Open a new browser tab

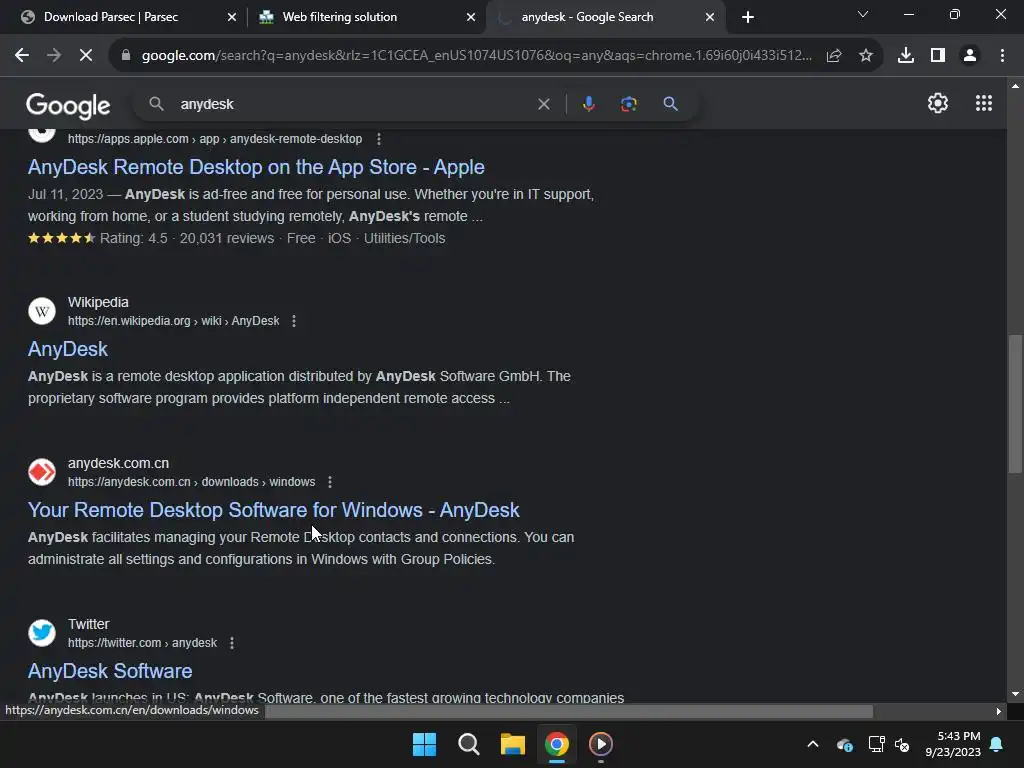pos(748,17)
